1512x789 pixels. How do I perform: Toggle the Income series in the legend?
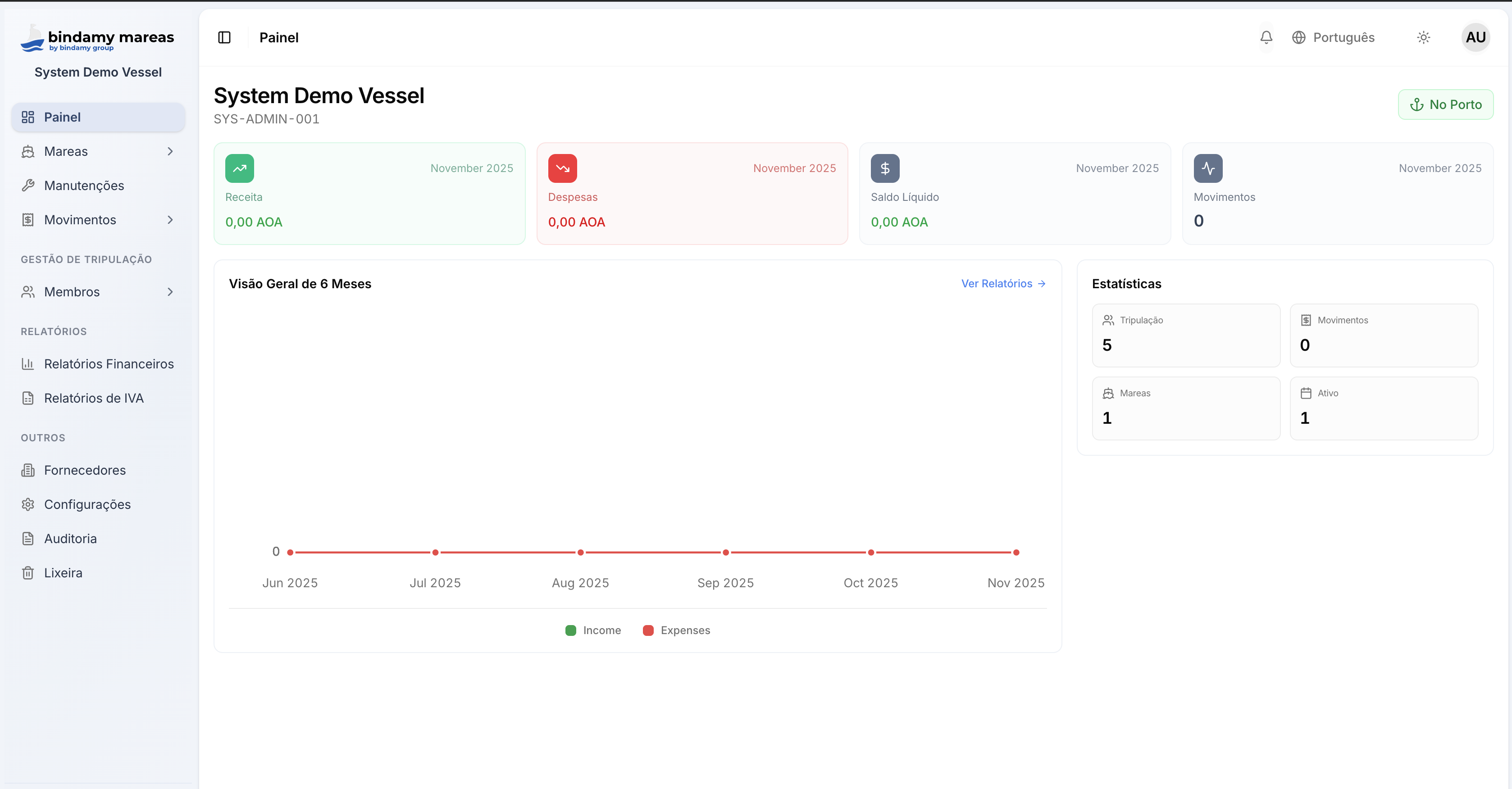[593, 630]
